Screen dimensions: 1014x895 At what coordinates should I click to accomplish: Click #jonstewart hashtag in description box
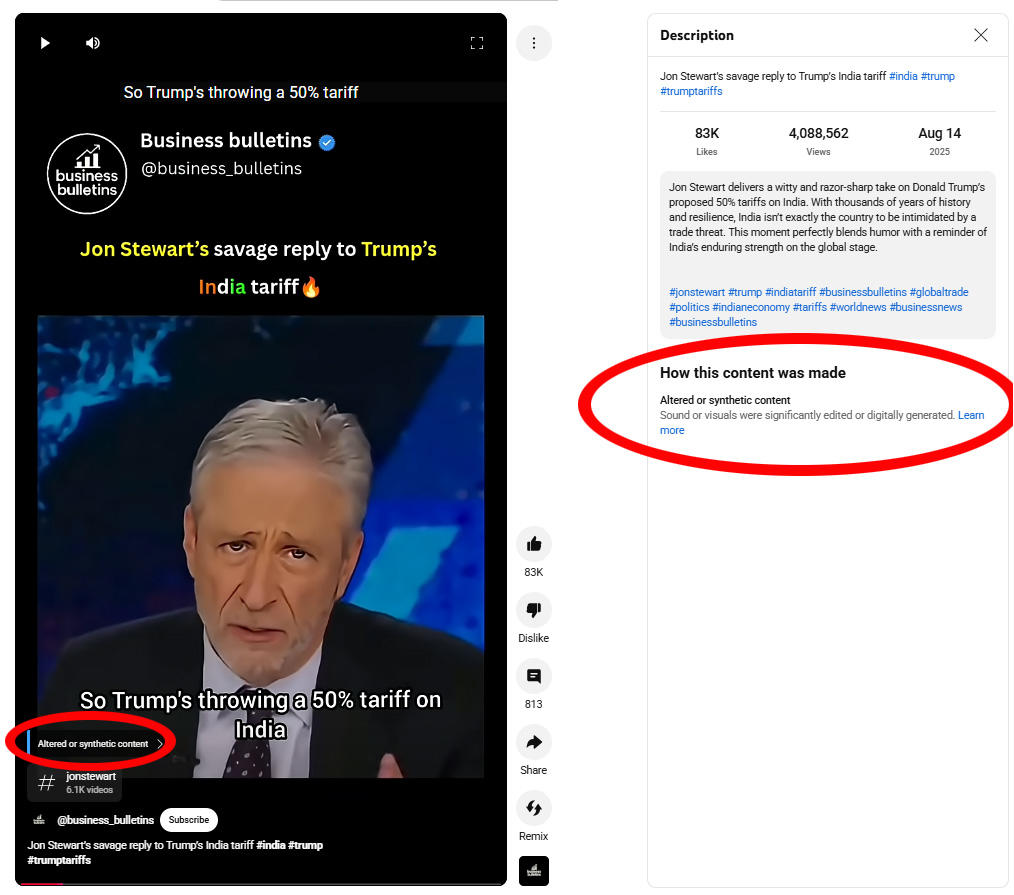pos(696,292)
